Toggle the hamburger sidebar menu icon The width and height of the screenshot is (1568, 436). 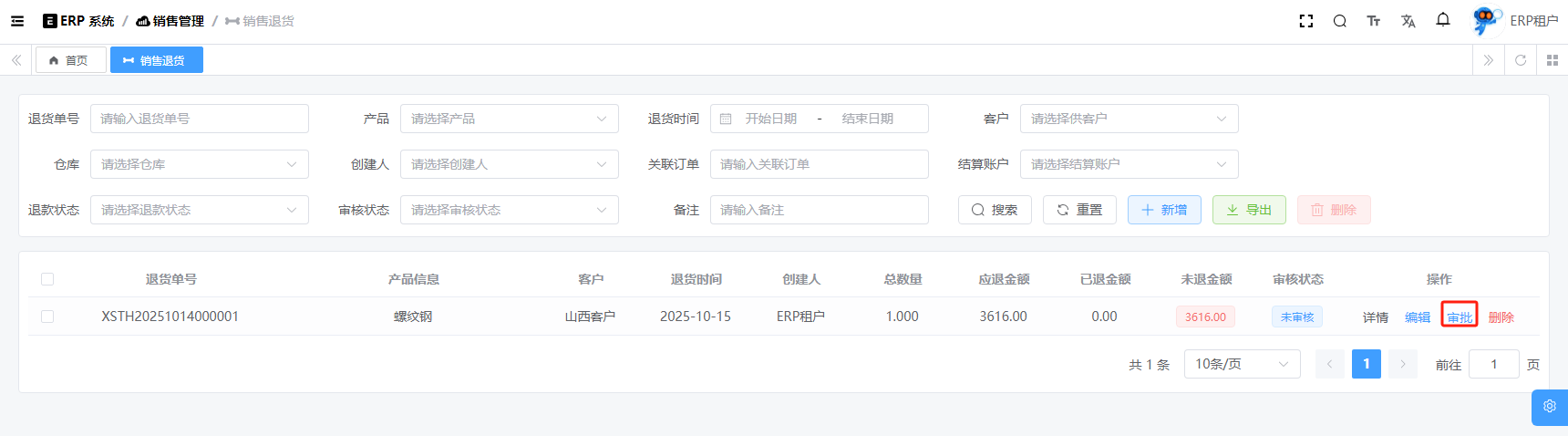[17, 21]
